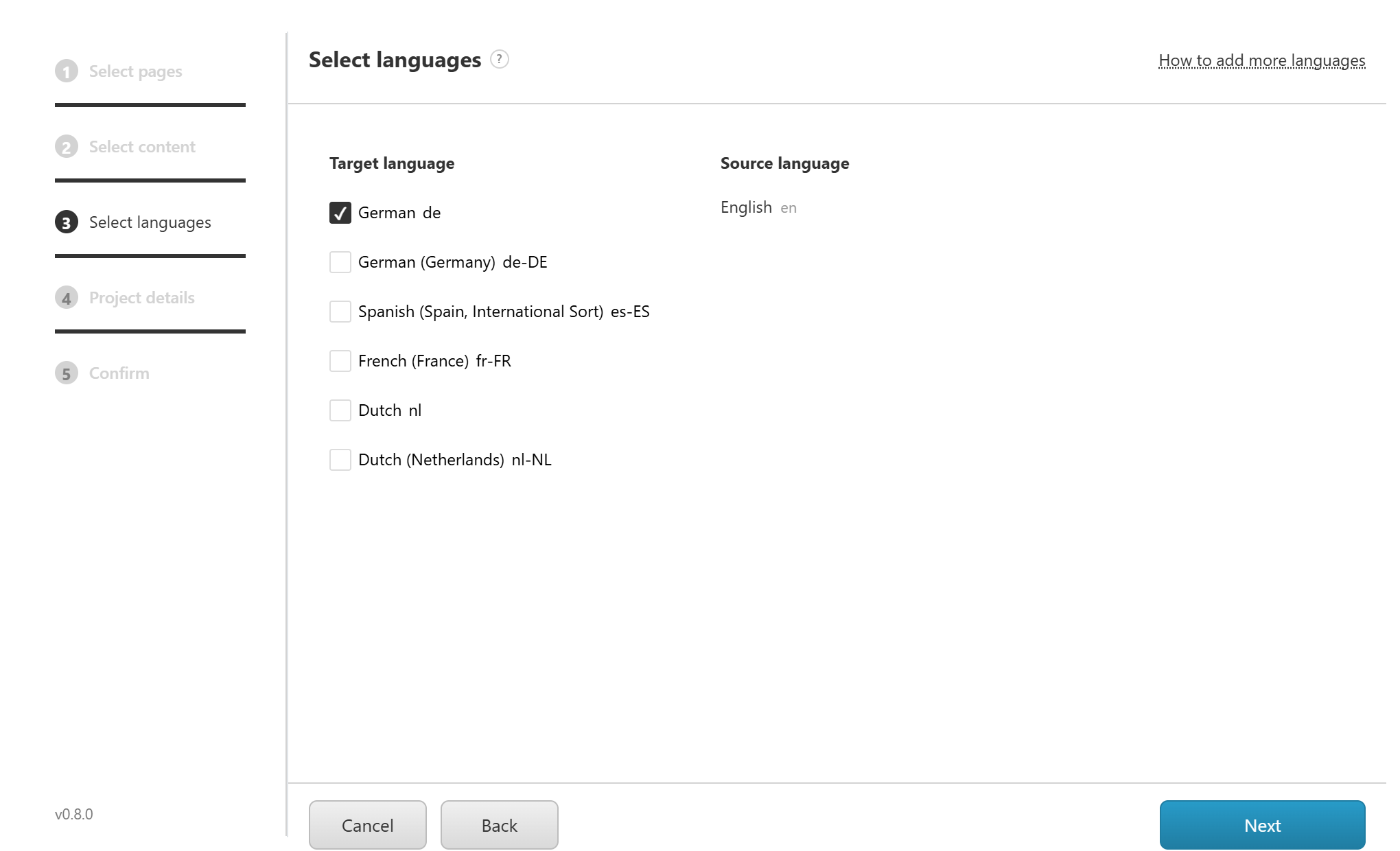1400x851 pixels.
Task: Click the Back button
Action: [500, 825]
